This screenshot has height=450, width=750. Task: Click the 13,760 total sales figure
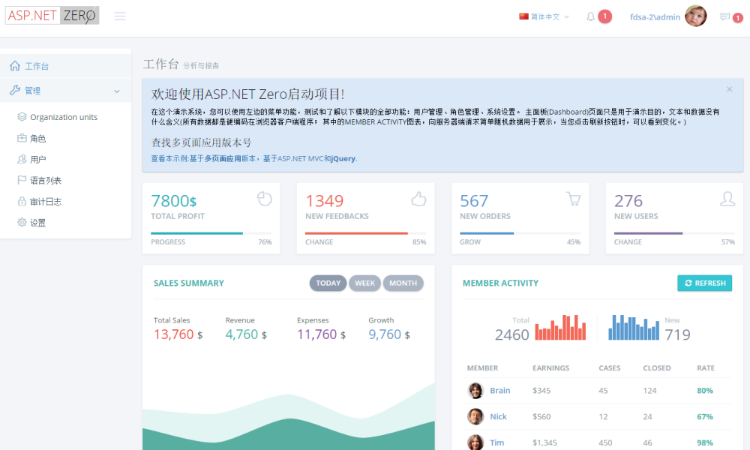(x=174, y=334)
